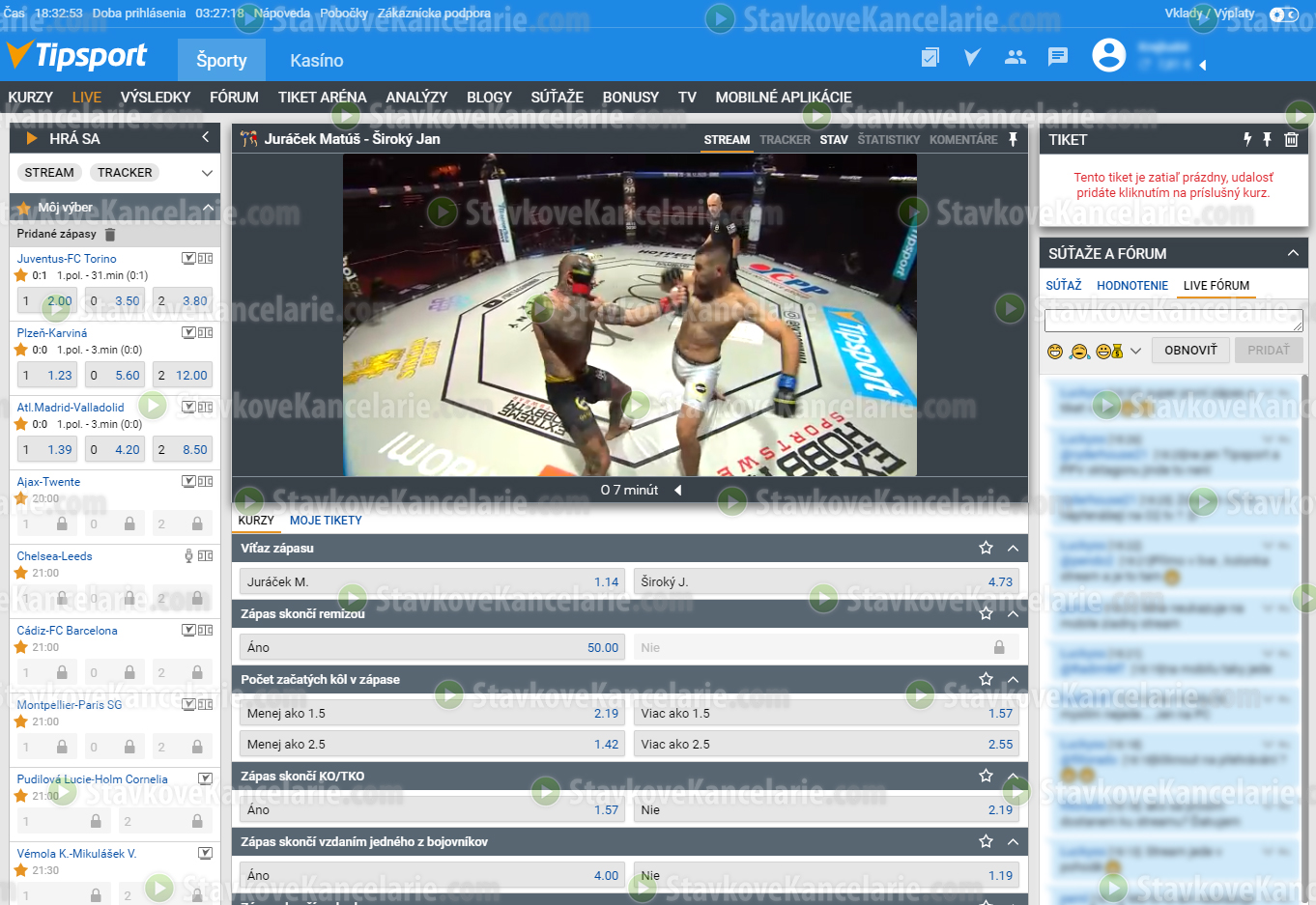Viewport: 1316px width, 905px height.
Task: Click the audio microphone icon for Chelsea-Leeds
Action: click(188, 555)
